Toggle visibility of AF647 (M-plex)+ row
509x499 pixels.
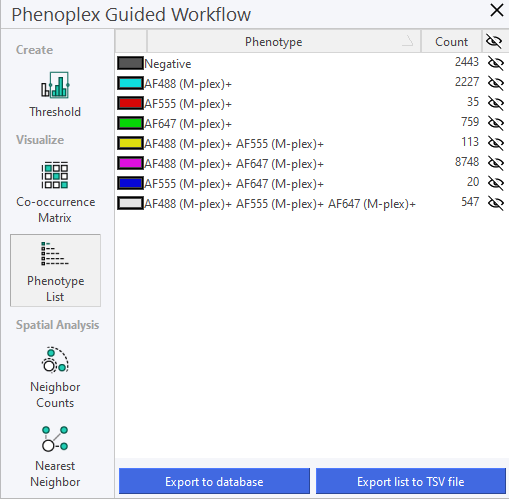click(x=496, y=123)
